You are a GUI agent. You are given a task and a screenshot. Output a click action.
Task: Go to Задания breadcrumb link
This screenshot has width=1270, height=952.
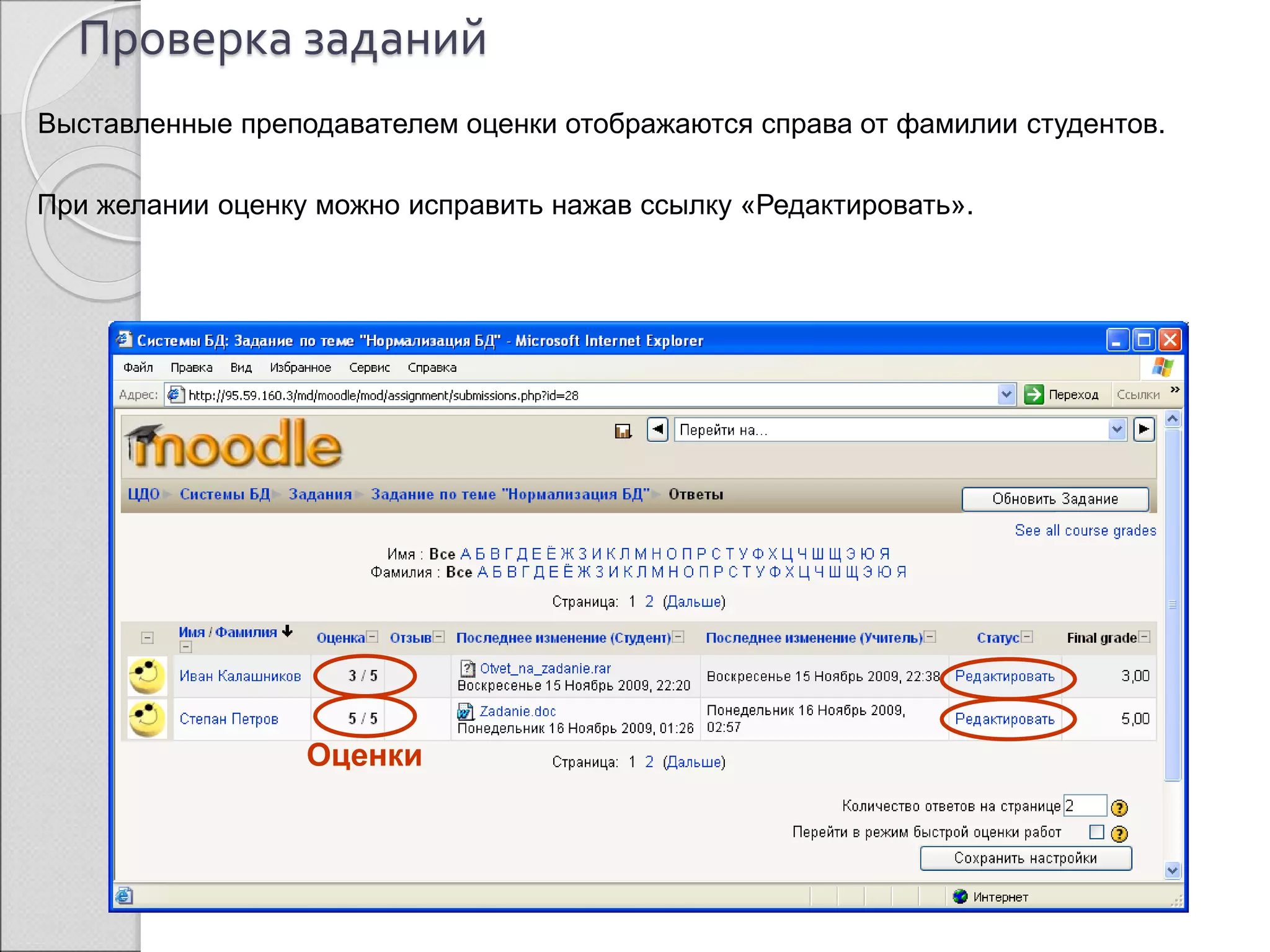(320, 495)
